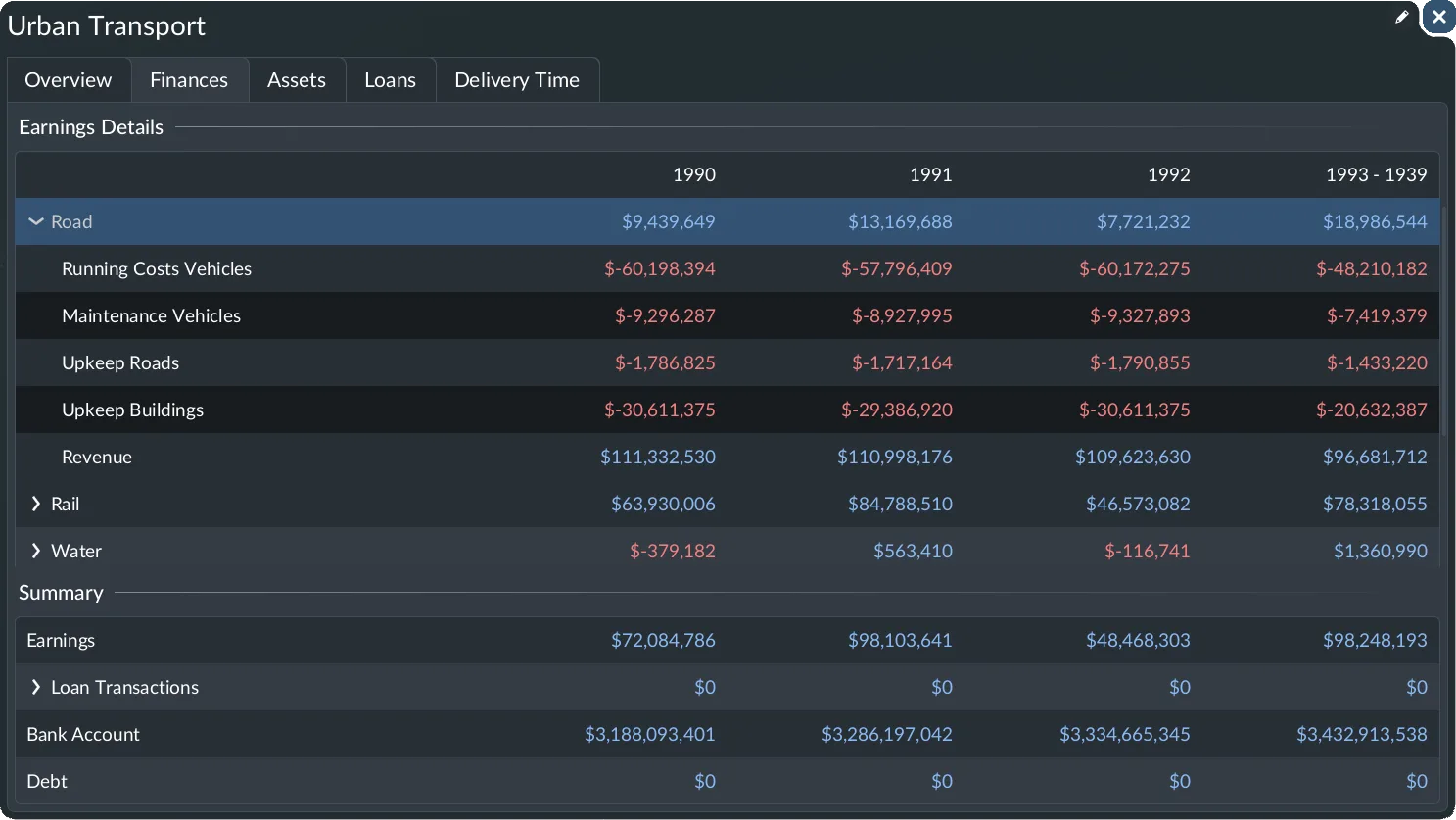The width and height of the screenshot is (1456, 820).
Task: Click the 1992 column header
Action: (1169, 174)
